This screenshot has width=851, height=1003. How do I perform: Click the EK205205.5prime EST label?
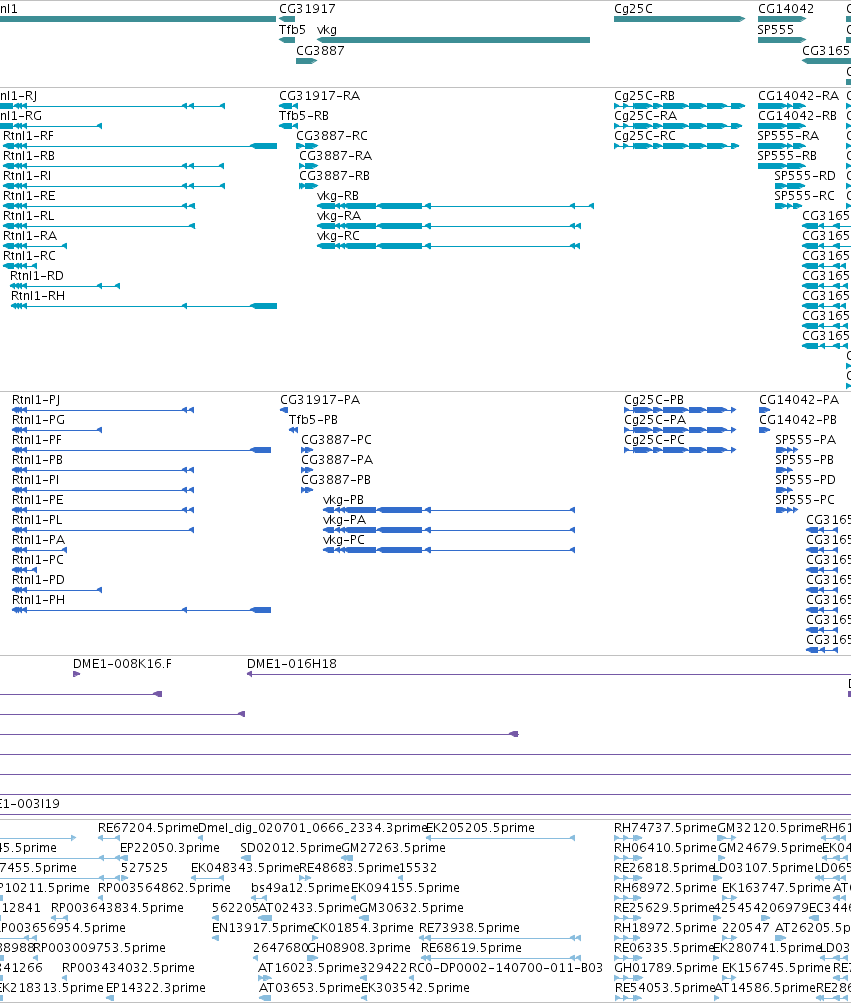480,828
